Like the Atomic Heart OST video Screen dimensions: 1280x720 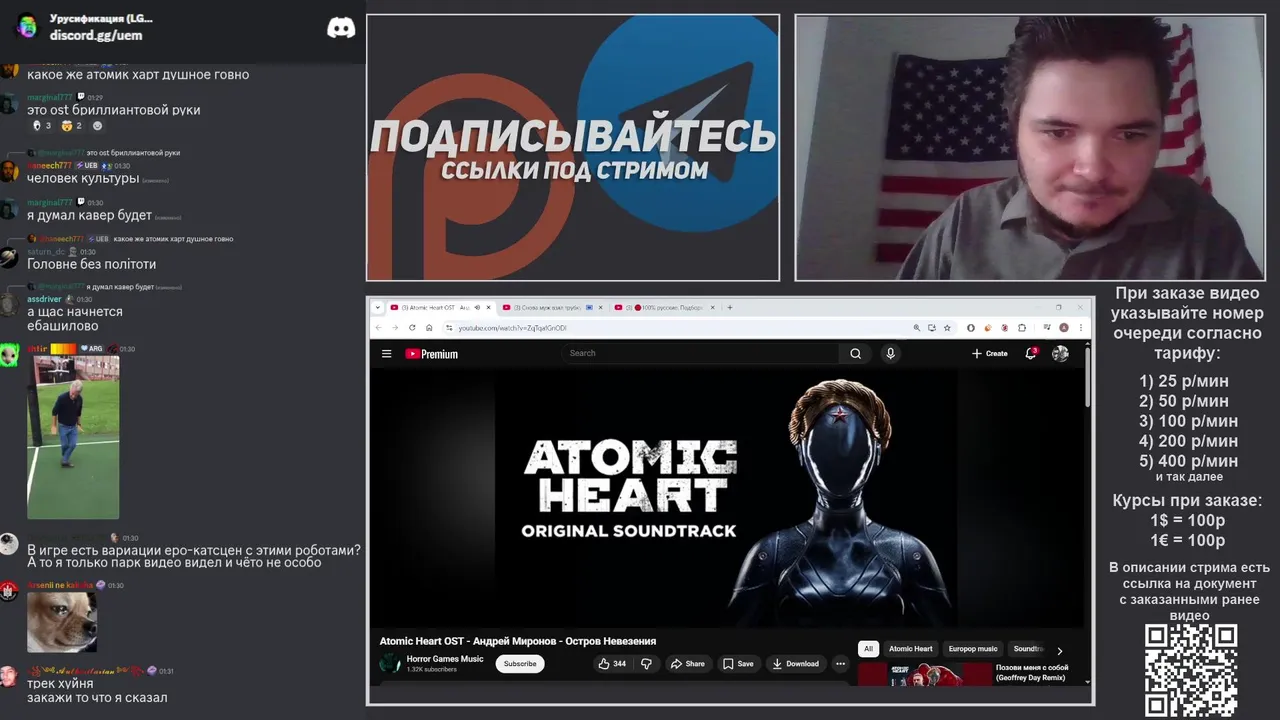612,664
